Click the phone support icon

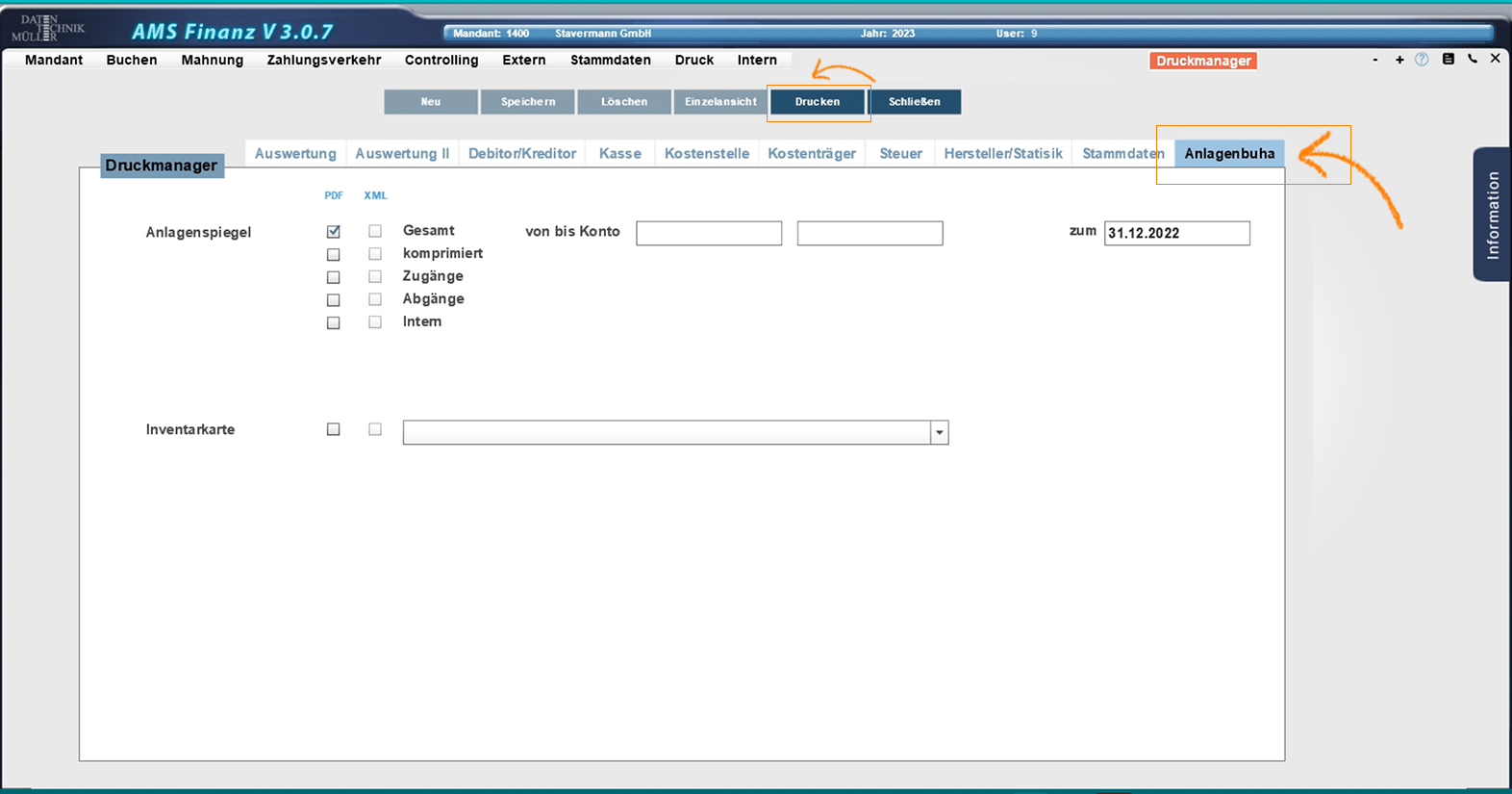click(x=1472, y=60)
